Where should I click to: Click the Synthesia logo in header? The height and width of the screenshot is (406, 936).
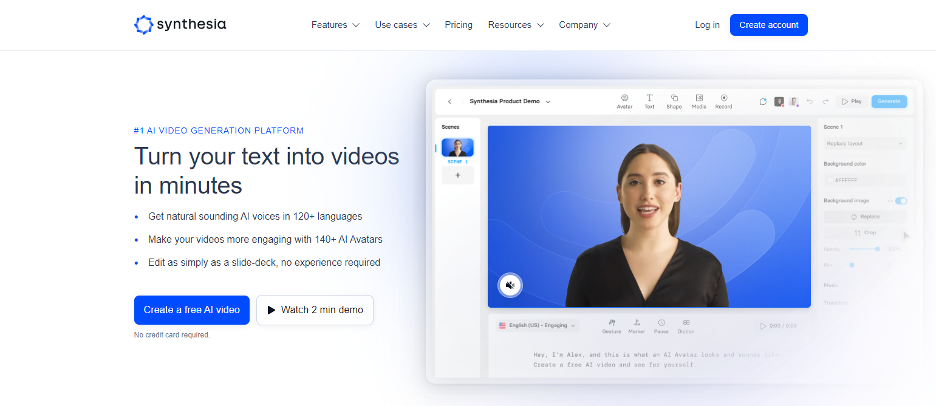coord(180,24)
